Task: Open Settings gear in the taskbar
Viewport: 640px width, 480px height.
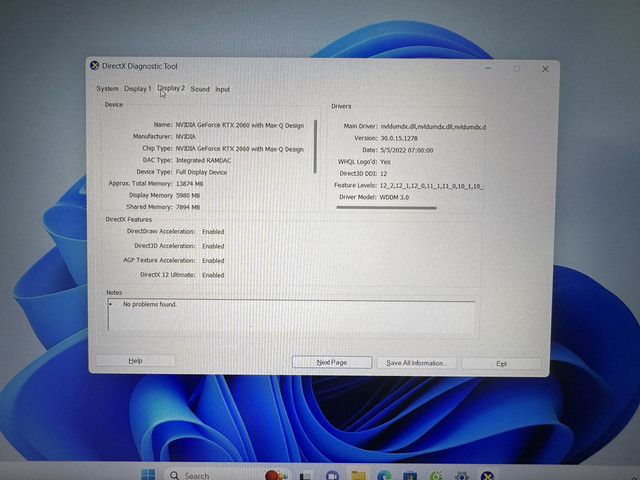Action: tap(462, 476)
